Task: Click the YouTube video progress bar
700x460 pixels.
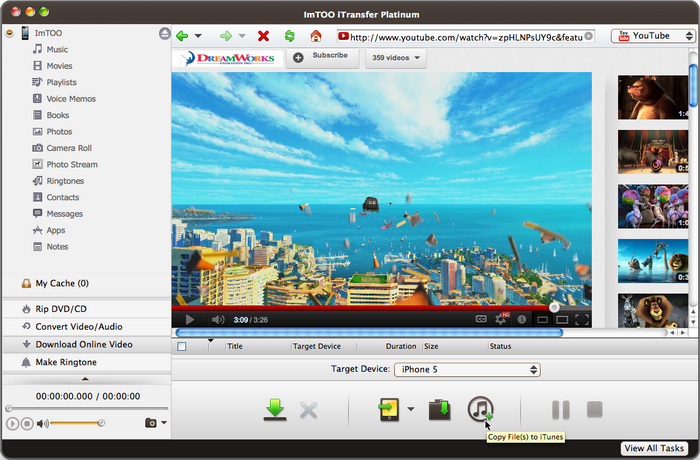Action: (x=382, y=308)
